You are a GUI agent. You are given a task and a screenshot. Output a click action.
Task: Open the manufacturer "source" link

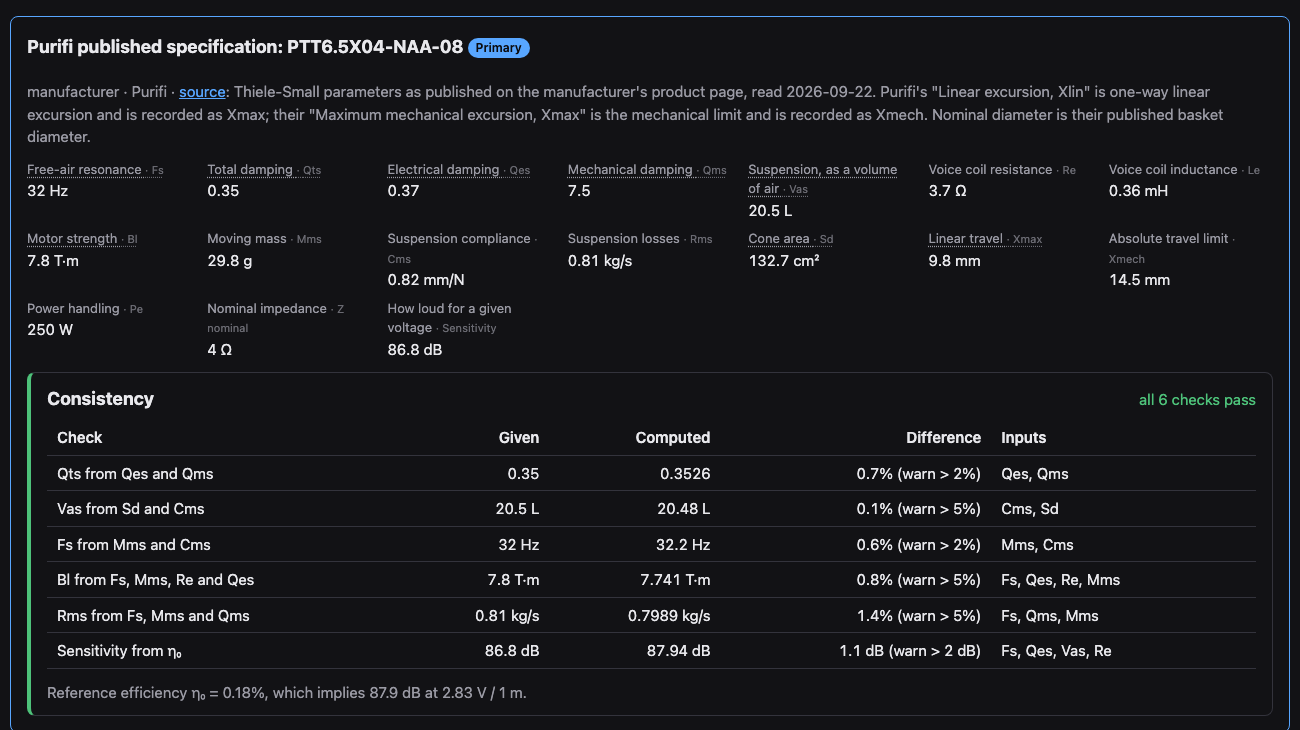pos(202,92)
